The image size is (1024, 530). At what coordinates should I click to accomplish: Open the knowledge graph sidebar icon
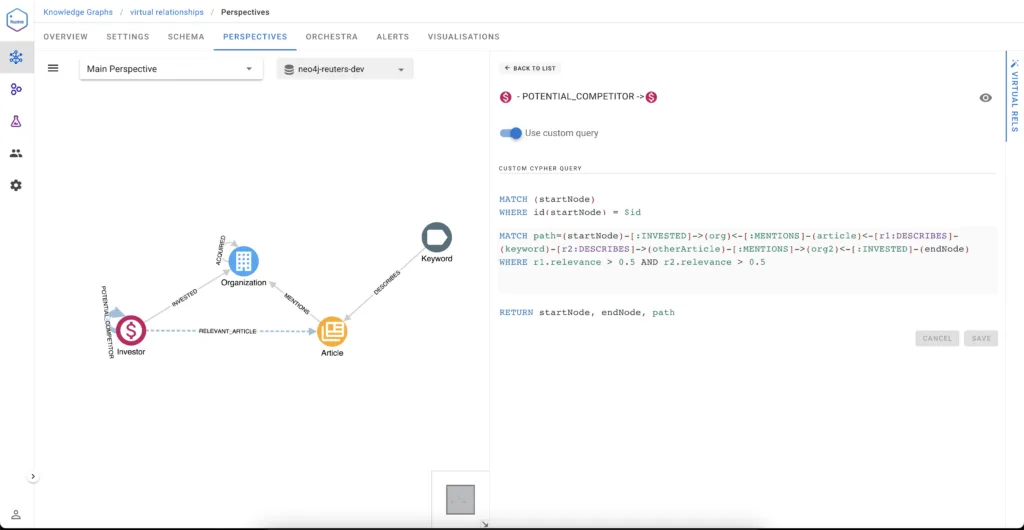tap(16, 57)
